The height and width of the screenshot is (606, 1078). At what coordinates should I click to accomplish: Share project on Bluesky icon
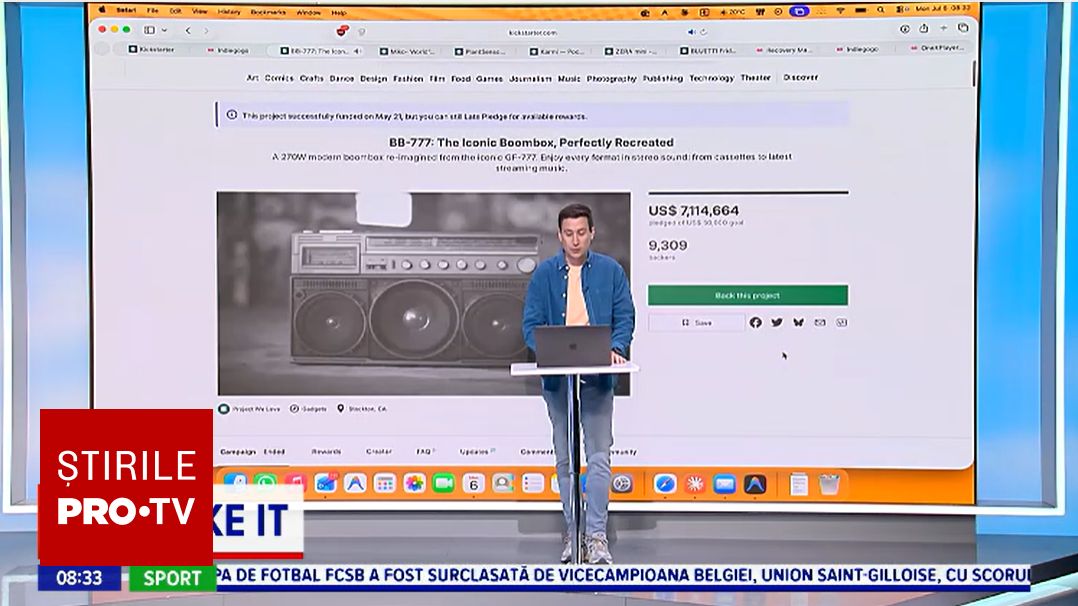(x=798, y=323)
